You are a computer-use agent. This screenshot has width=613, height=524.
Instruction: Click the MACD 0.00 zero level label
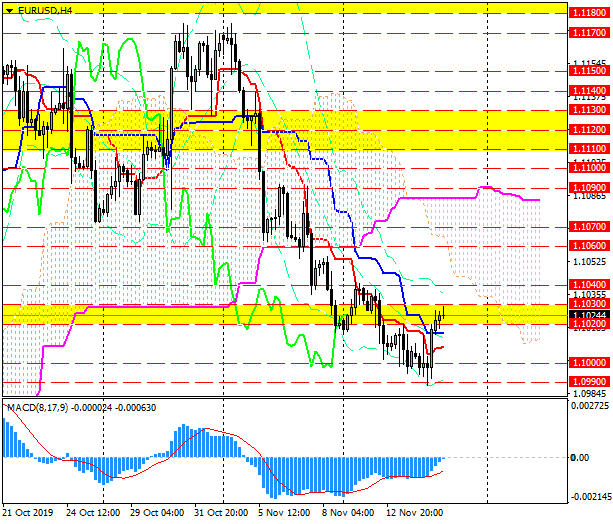579,458
